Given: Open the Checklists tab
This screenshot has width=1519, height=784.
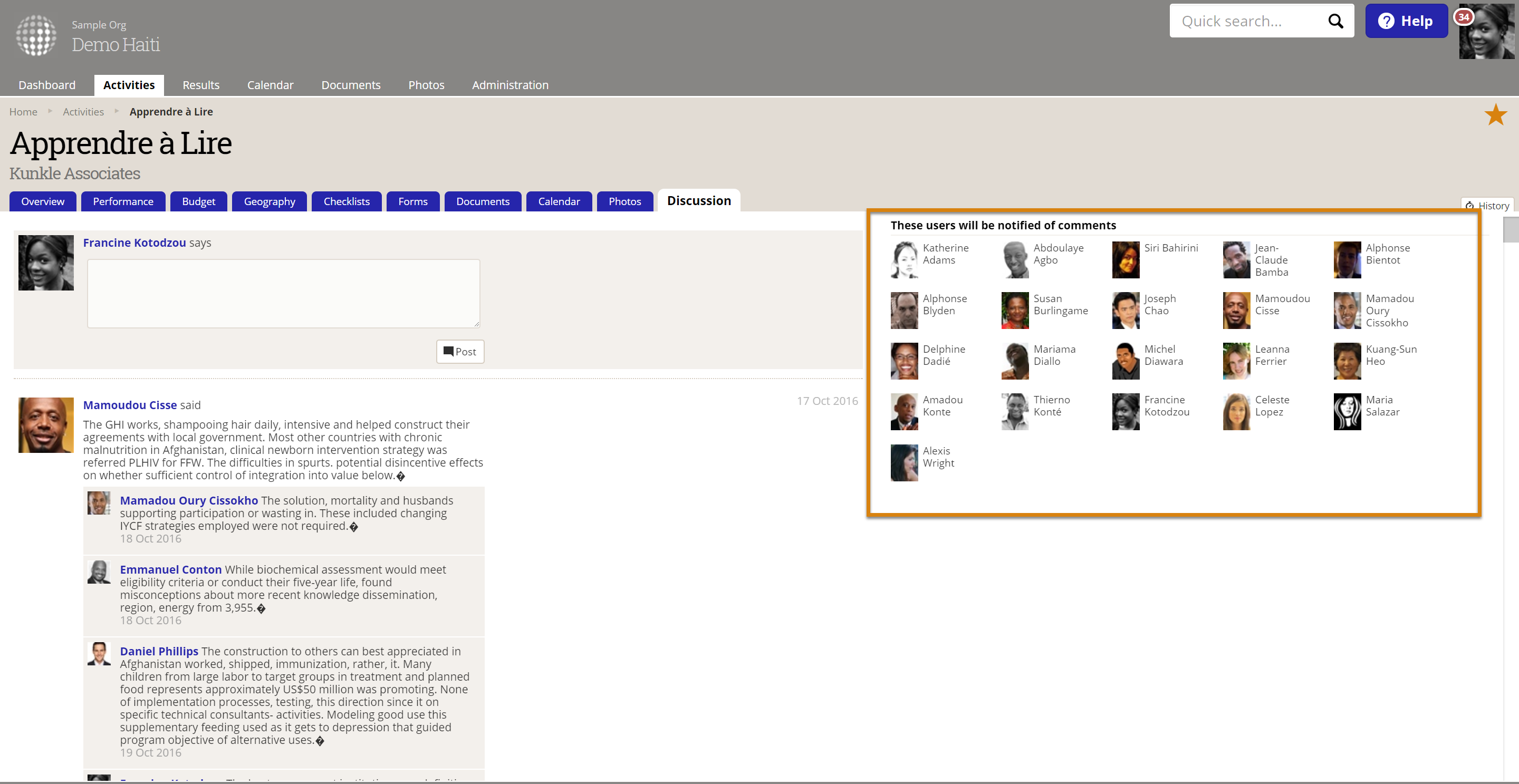Looking at the screenshot, I should (346, 201).
